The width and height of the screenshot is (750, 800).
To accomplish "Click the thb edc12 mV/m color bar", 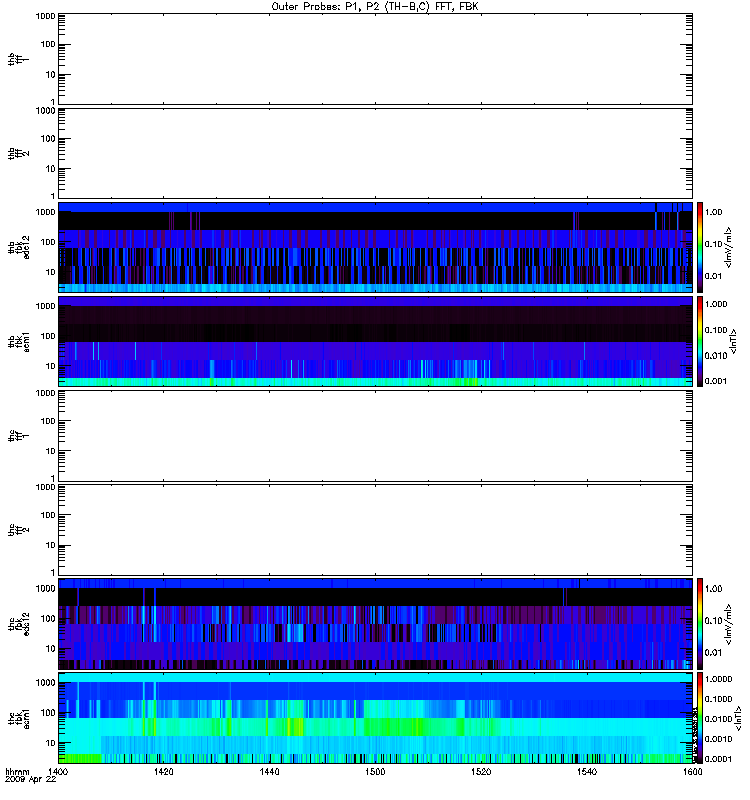I will [x=700, y=247].
